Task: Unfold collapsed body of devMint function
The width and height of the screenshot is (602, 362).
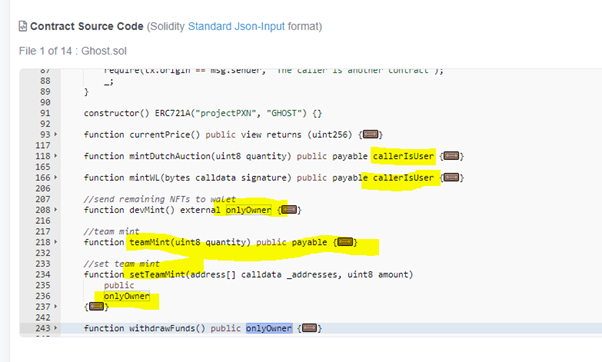Action: (x=289, y=210)
